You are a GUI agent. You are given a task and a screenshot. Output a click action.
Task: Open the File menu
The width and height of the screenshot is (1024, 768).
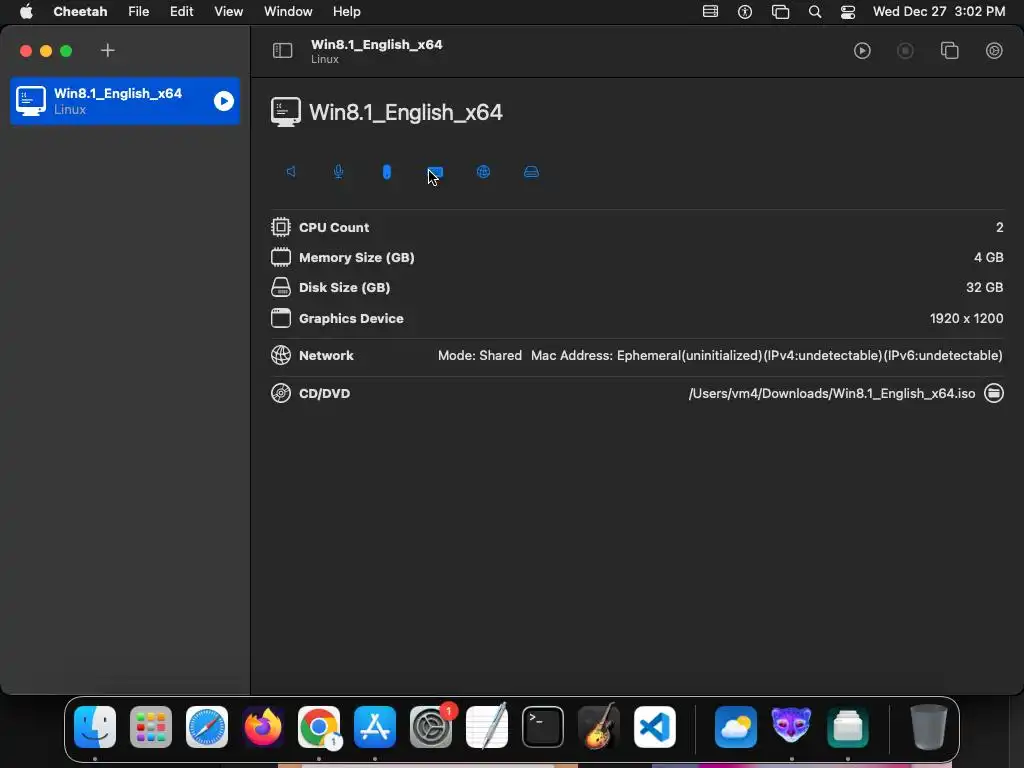(x=138, y=12)
